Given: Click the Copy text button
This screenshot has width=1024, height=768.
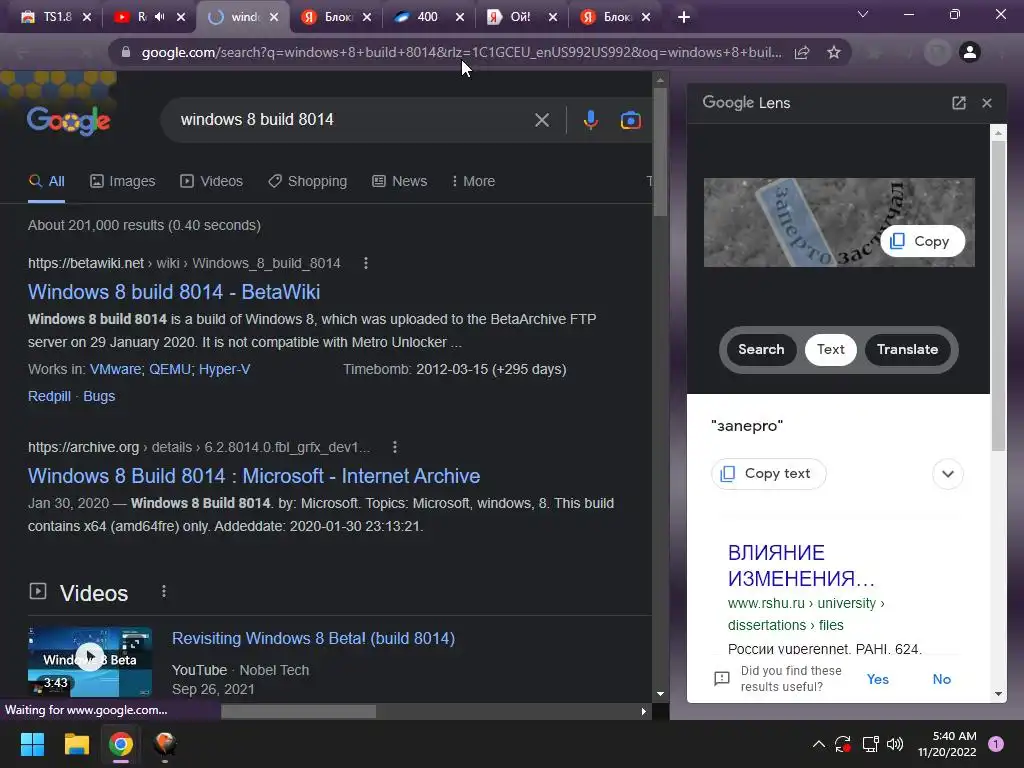Looking at the screenshot, I should pos(769,473).
